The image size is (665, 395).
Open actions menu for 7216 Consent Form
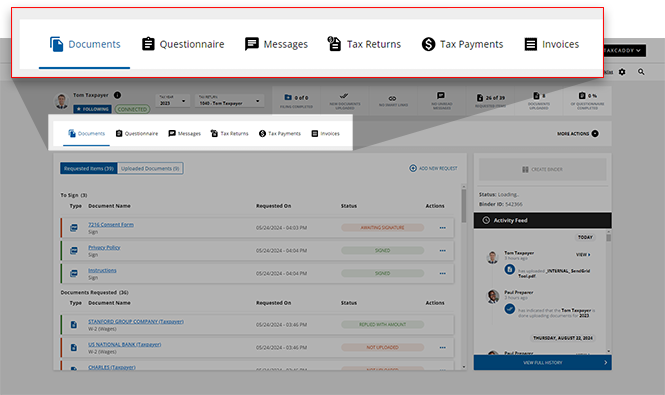pos(442,228)
